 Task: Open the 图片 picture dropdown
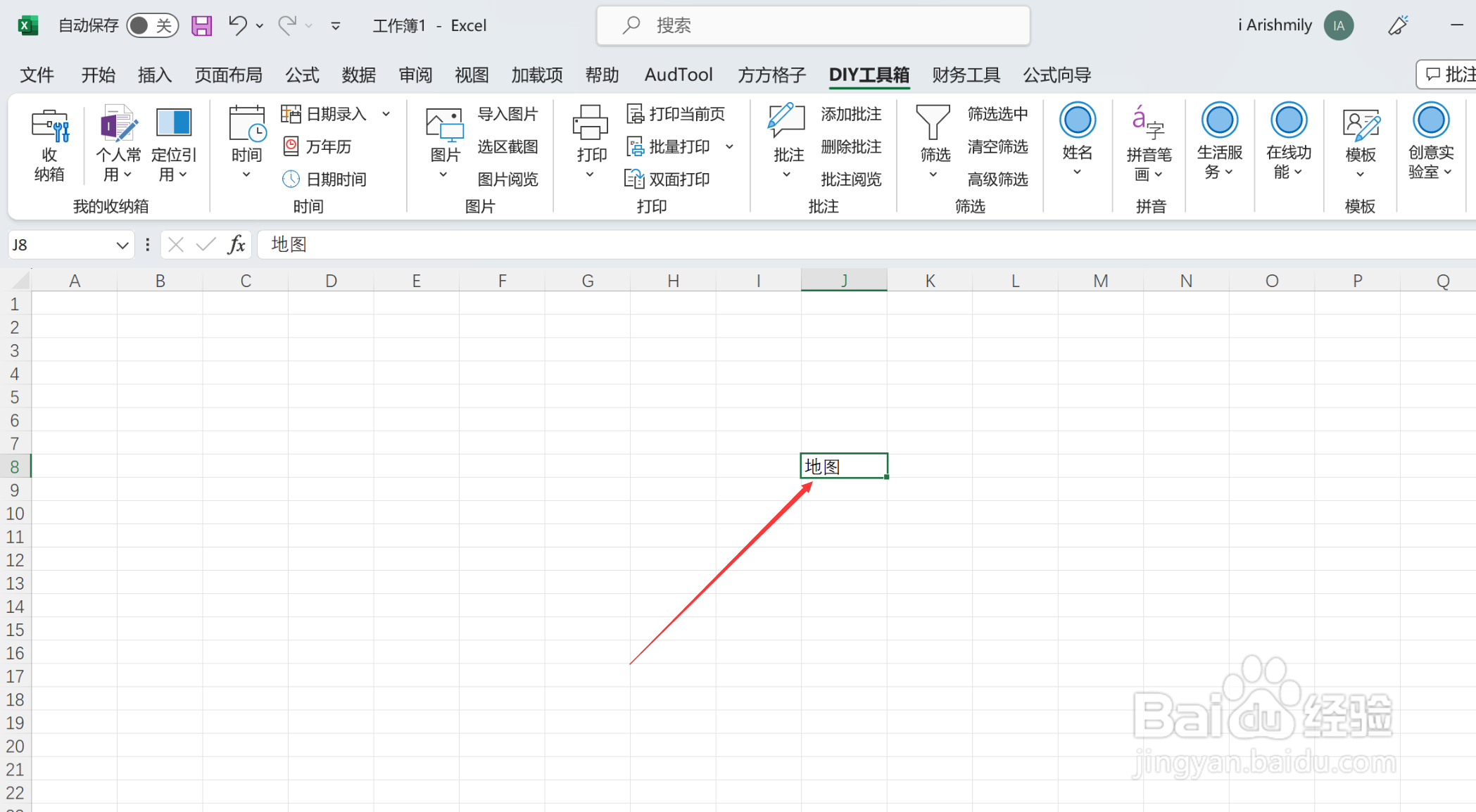click(x=445, y=144)
